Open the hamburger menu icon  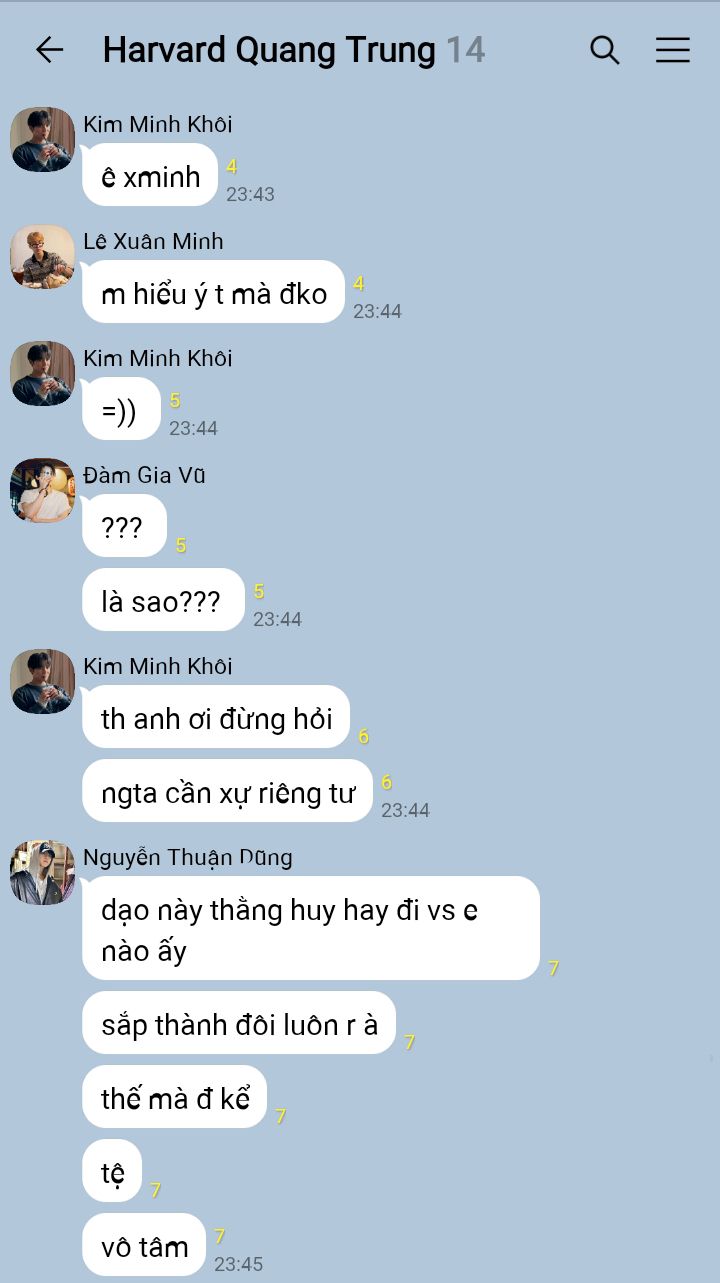click(x=673, y=50)
